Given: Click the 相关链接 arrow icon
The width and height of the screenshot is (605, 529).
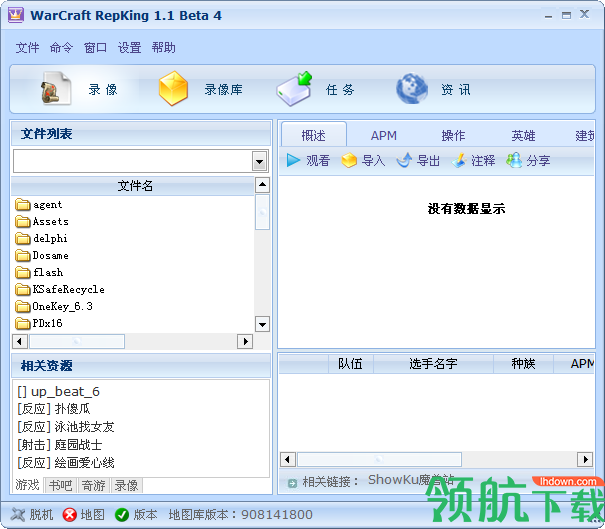Looking at the screenshot, I should (x=293, y=483).
